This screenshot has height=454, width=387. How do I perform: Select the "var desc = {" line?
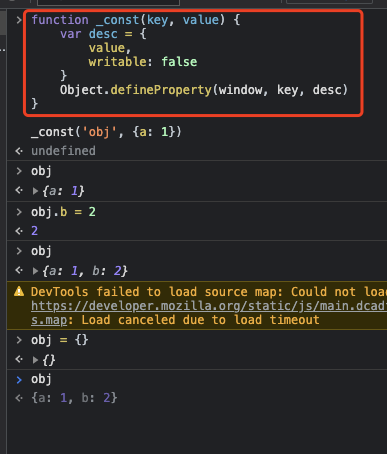click(x=103, y=34)
